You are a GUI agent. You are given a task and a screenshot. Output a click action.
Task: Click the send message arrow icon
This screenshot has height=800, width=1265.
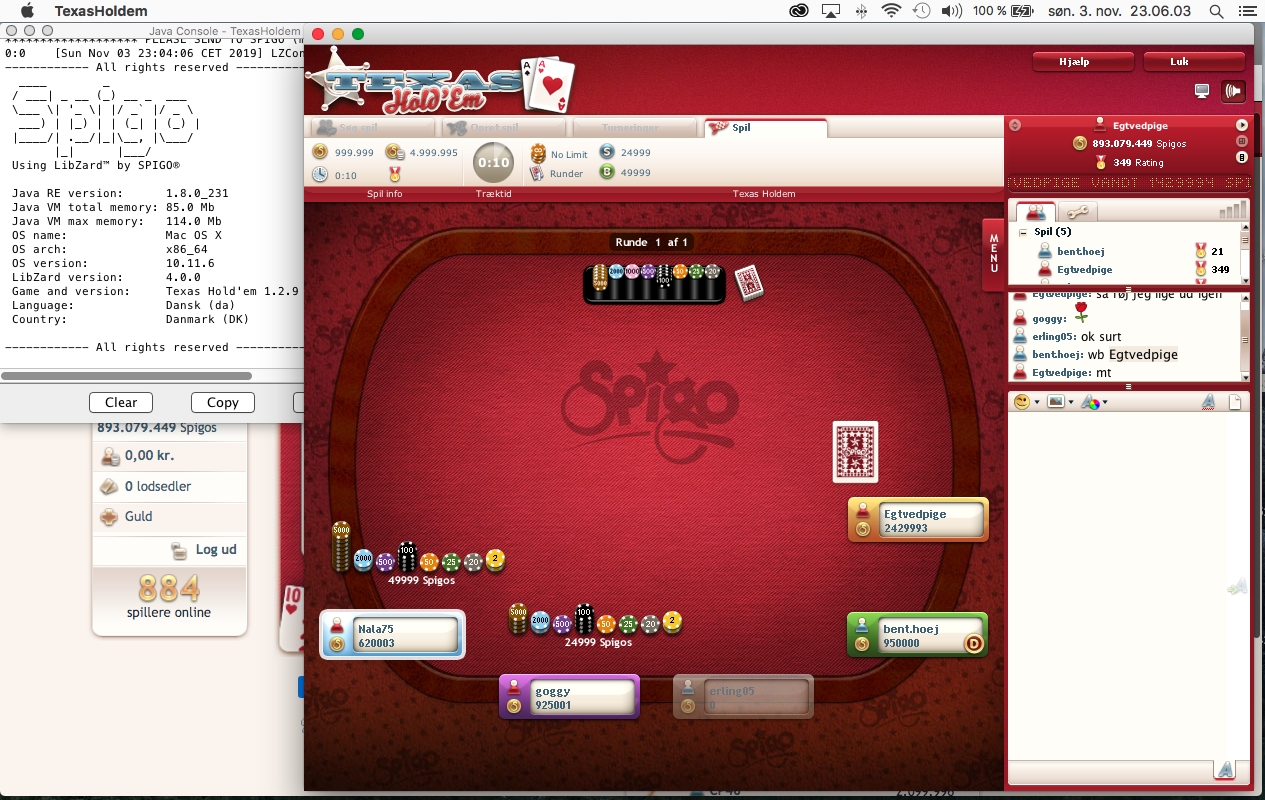point(1225,770)
